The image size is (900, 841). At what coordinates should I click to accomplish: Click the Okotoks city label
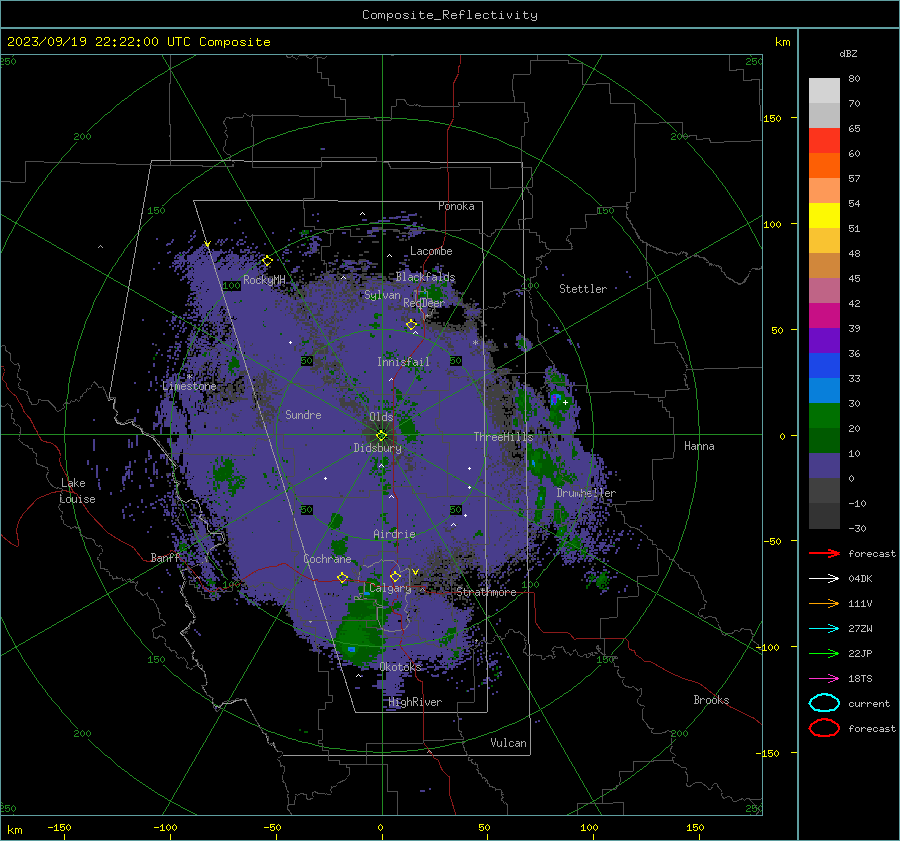tap(400, 667)
